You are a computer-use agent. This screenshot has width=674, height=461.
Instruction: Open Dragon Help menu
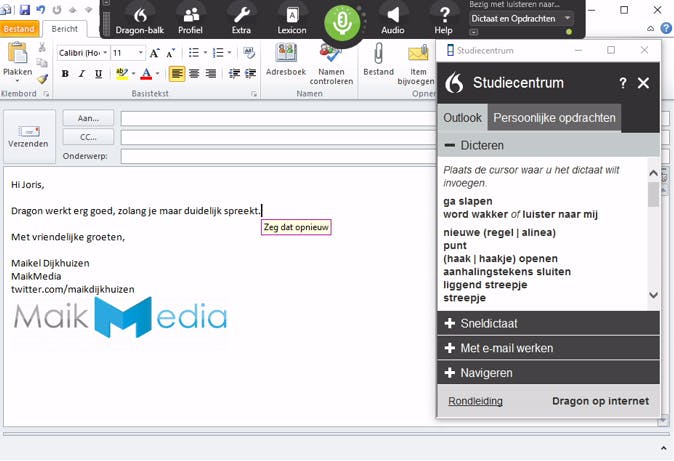(x=444, y=21)
